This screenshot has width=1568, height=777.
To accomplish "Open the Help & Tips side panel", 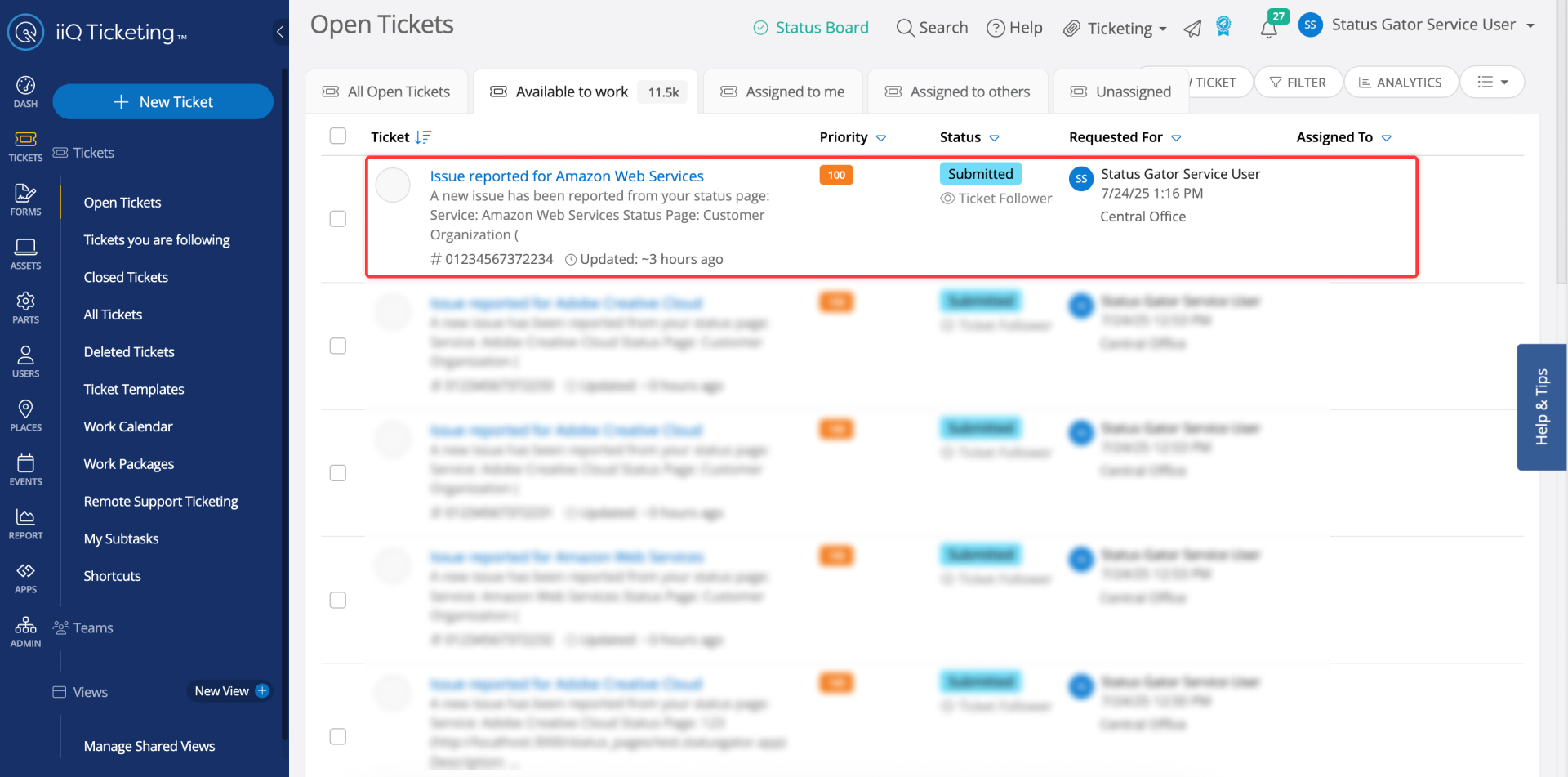I will coord(1542,407).
